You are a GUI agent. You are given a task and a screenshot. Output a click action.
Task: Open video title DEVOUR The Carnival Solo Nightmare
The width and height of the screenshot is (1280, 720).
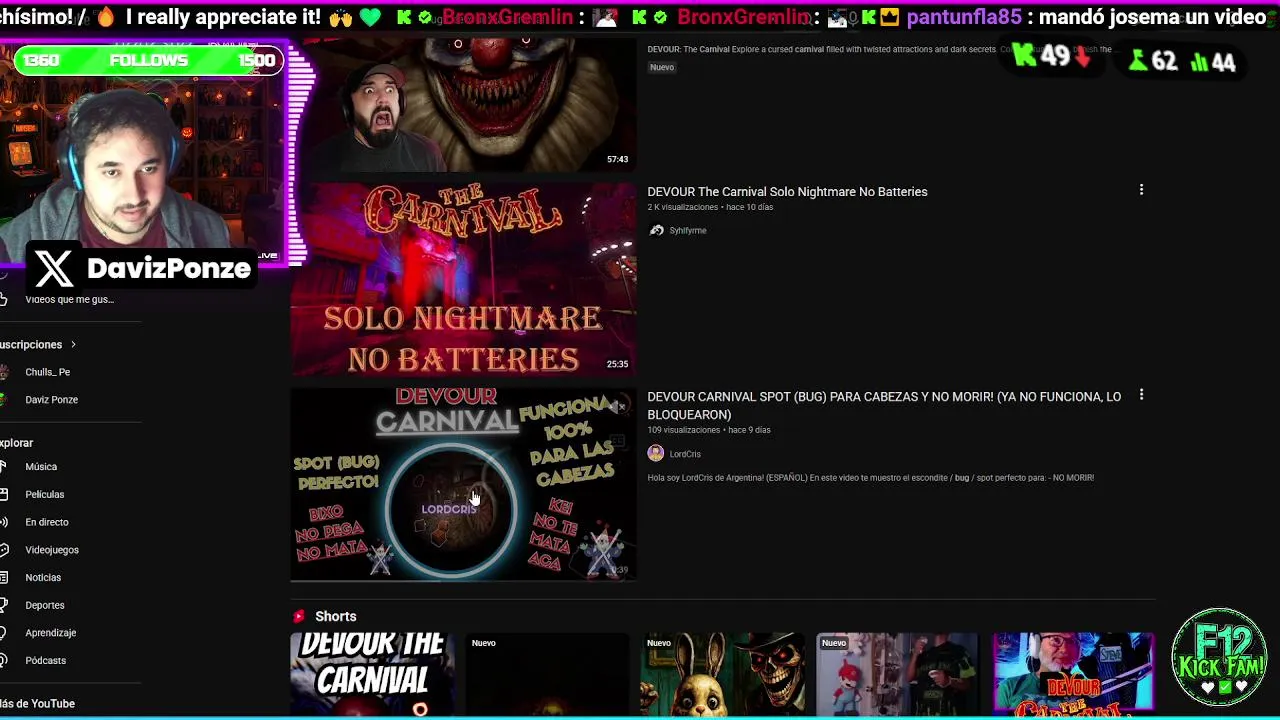click(x=787, y=191)
